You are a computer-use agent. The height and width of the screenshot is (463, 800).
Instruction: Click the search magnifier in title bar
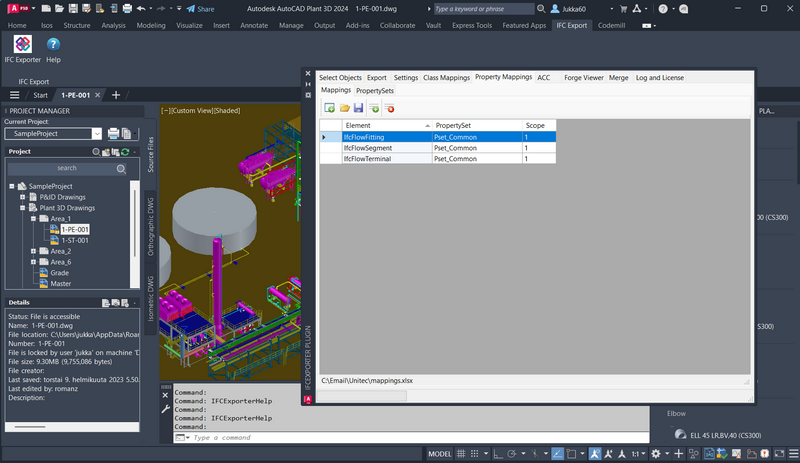pos(541,9)
